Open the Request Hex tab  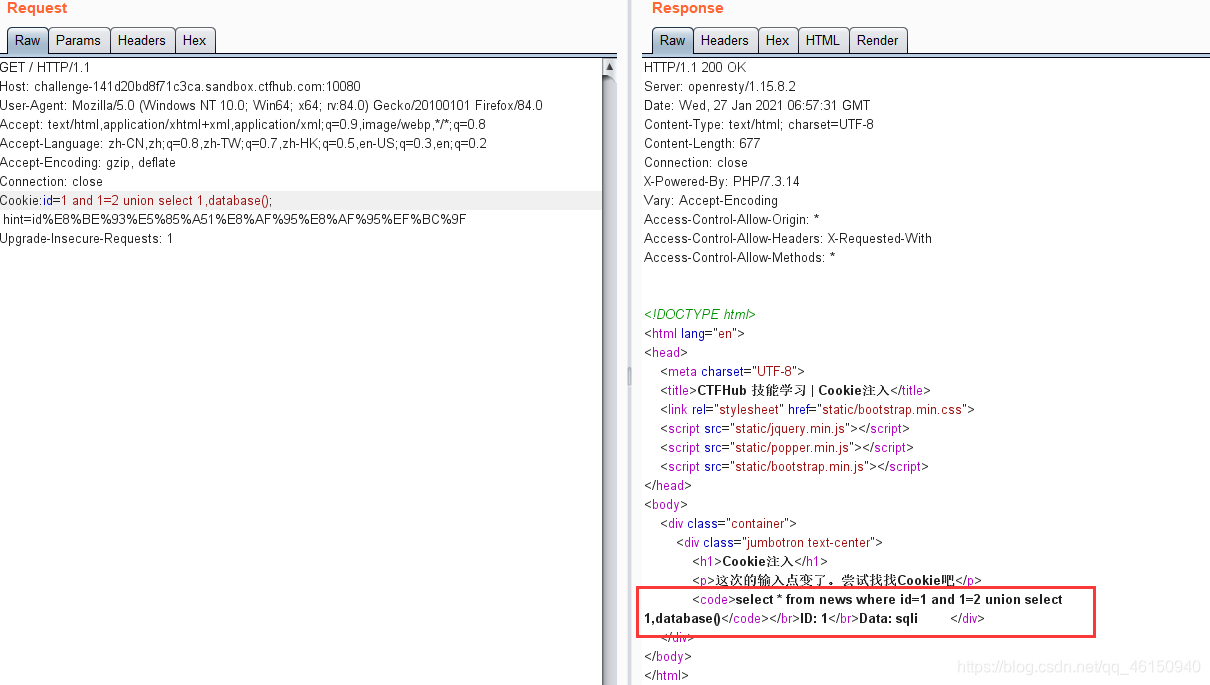[x=195, y=41]
